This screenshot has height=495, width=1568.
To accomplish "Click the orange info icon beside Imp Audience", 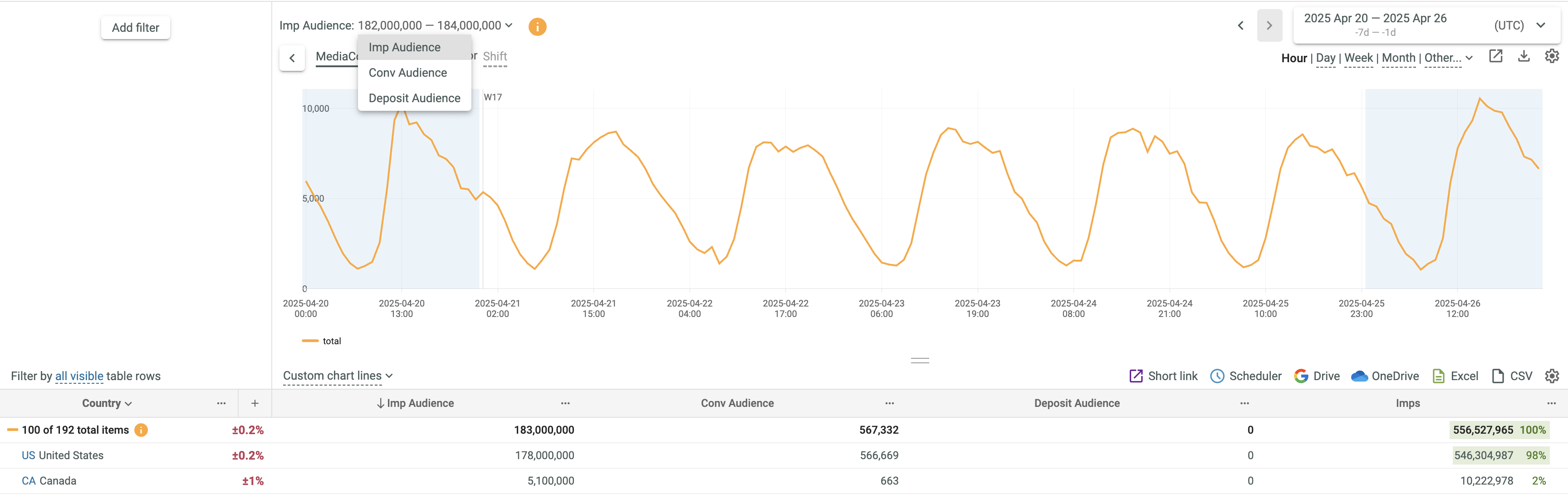I will (x=537, y=26).
